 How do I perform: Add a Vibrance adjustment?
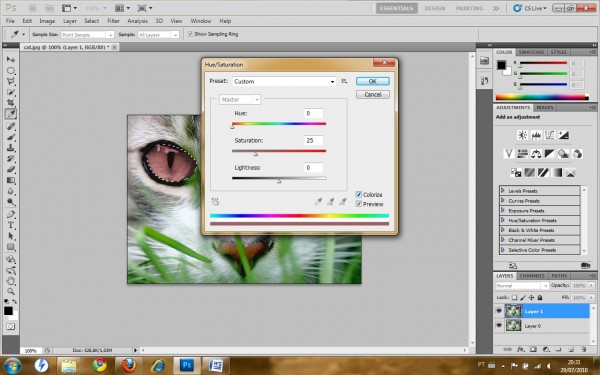509,153
